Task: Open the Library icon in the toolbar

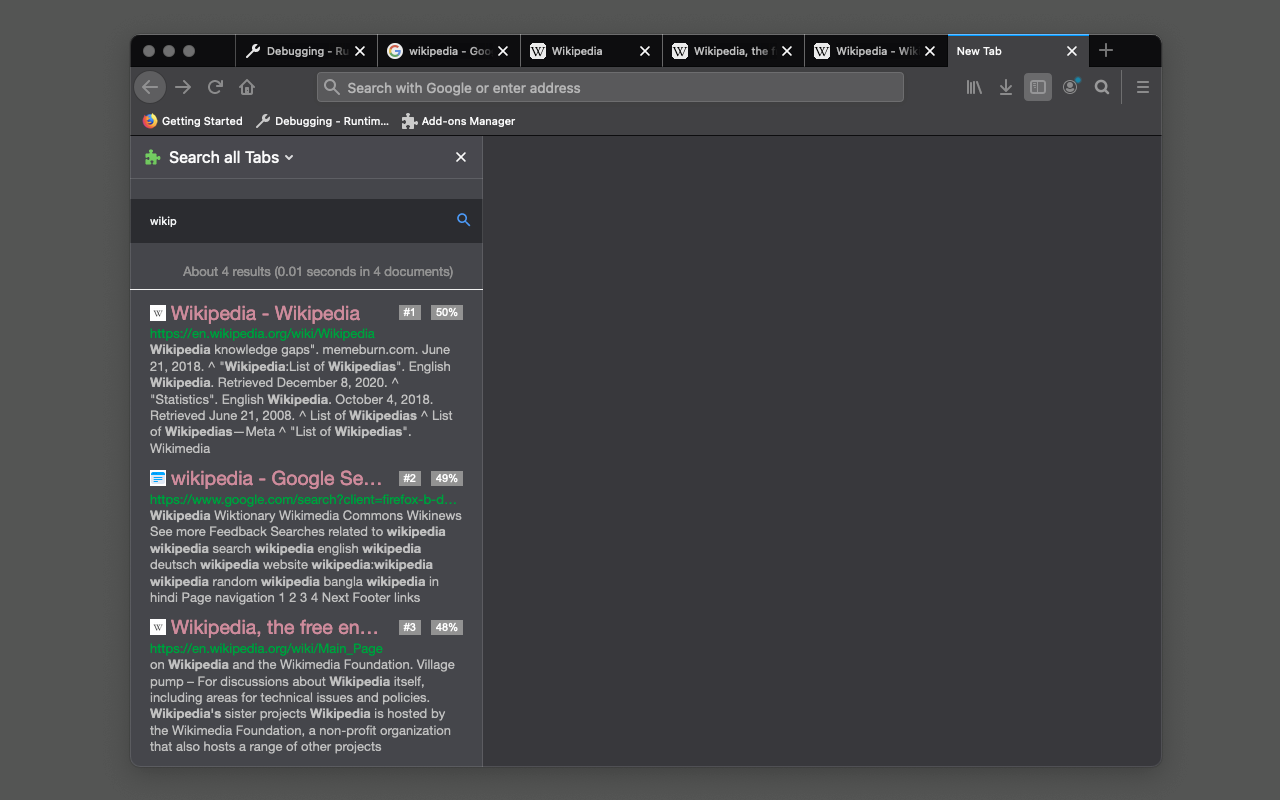Action: click(974, 87)
